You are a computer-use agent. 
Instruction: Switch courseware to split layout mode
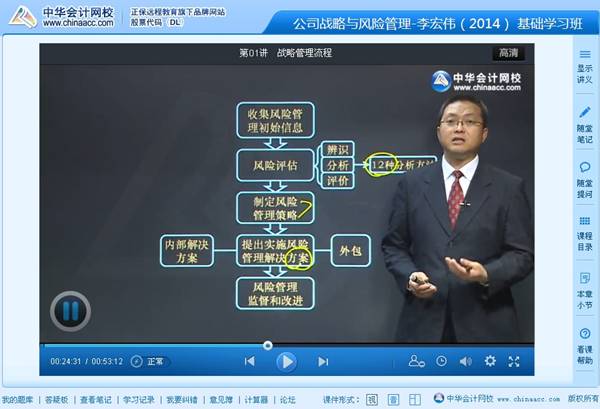[x=415, y=400]
